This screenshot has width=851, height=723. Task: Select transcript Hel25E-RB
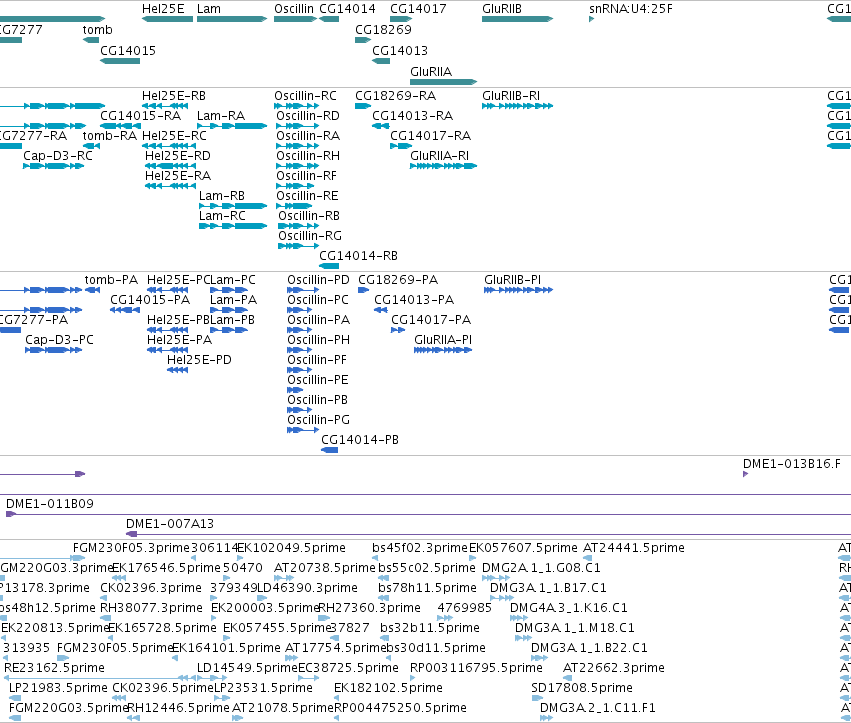(165, 106)
